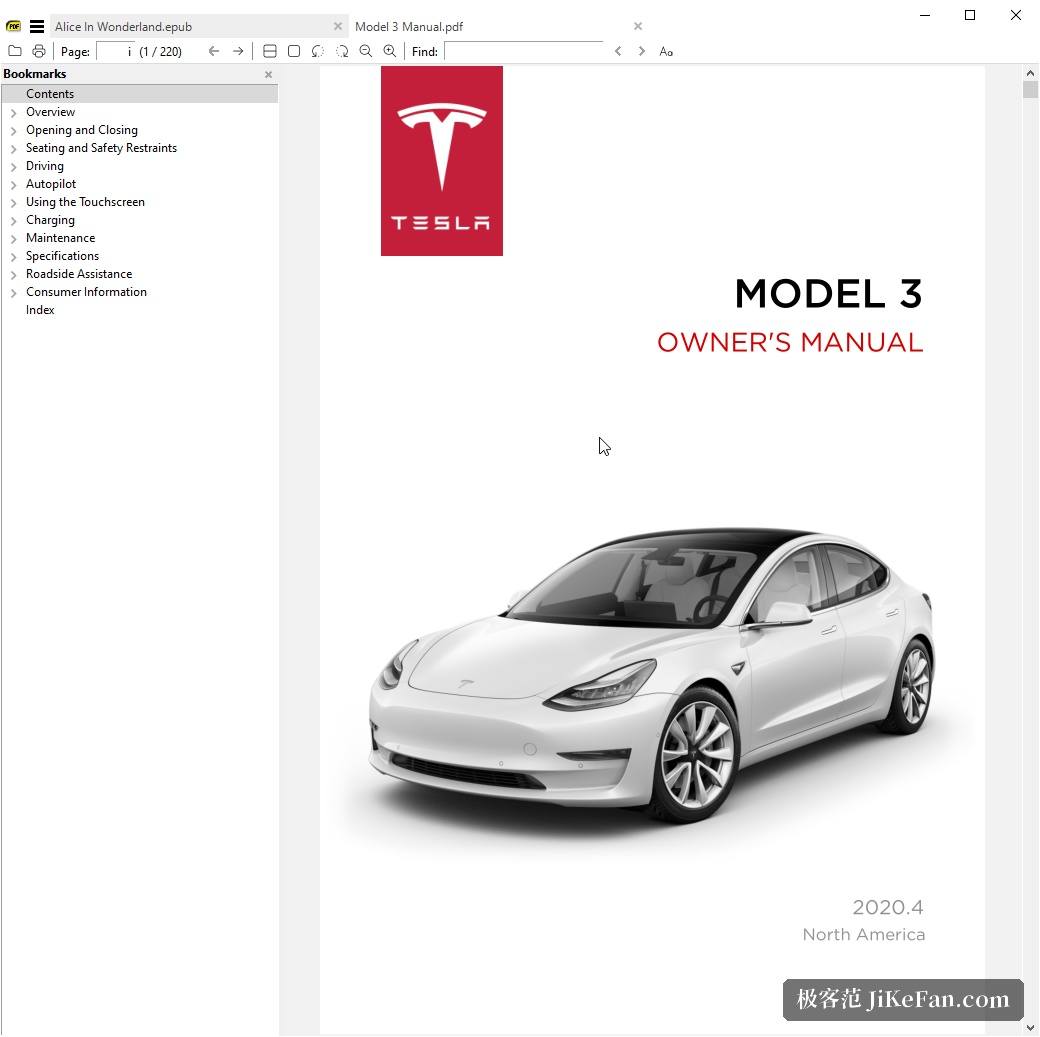Close the SumatraPDF window
The height and width of the screenshot is (1037, 1040).
click(1015, 15)
